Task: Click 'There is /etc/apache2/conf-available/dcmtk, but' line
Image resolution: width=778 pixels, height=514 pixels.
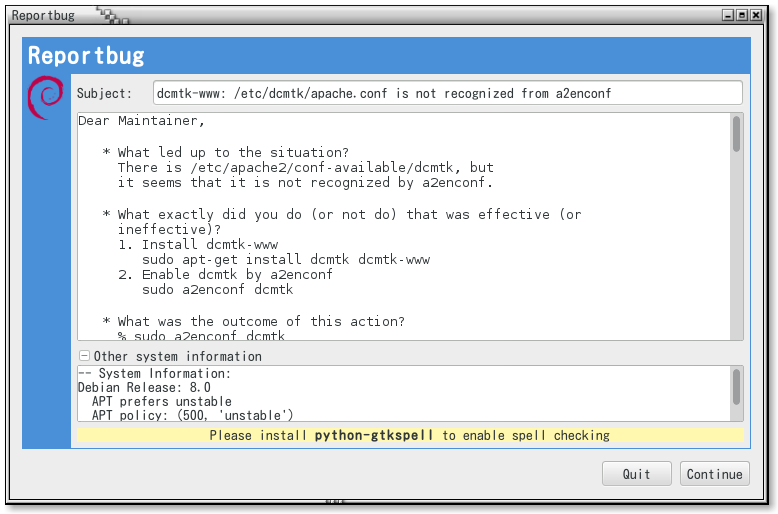Action: 306,167
